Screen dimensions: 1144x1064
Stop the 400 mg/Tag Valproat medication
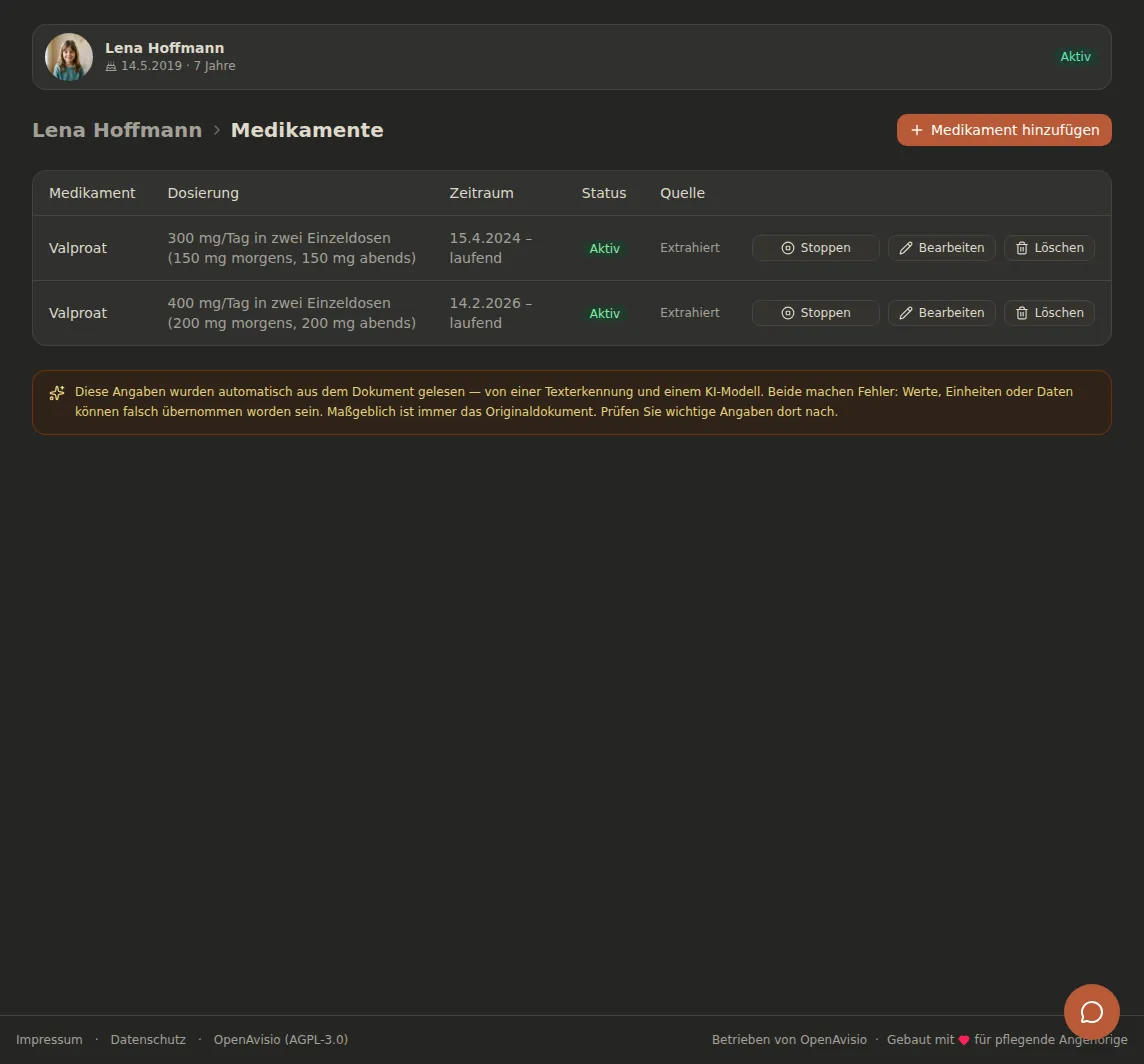point(816,313)
